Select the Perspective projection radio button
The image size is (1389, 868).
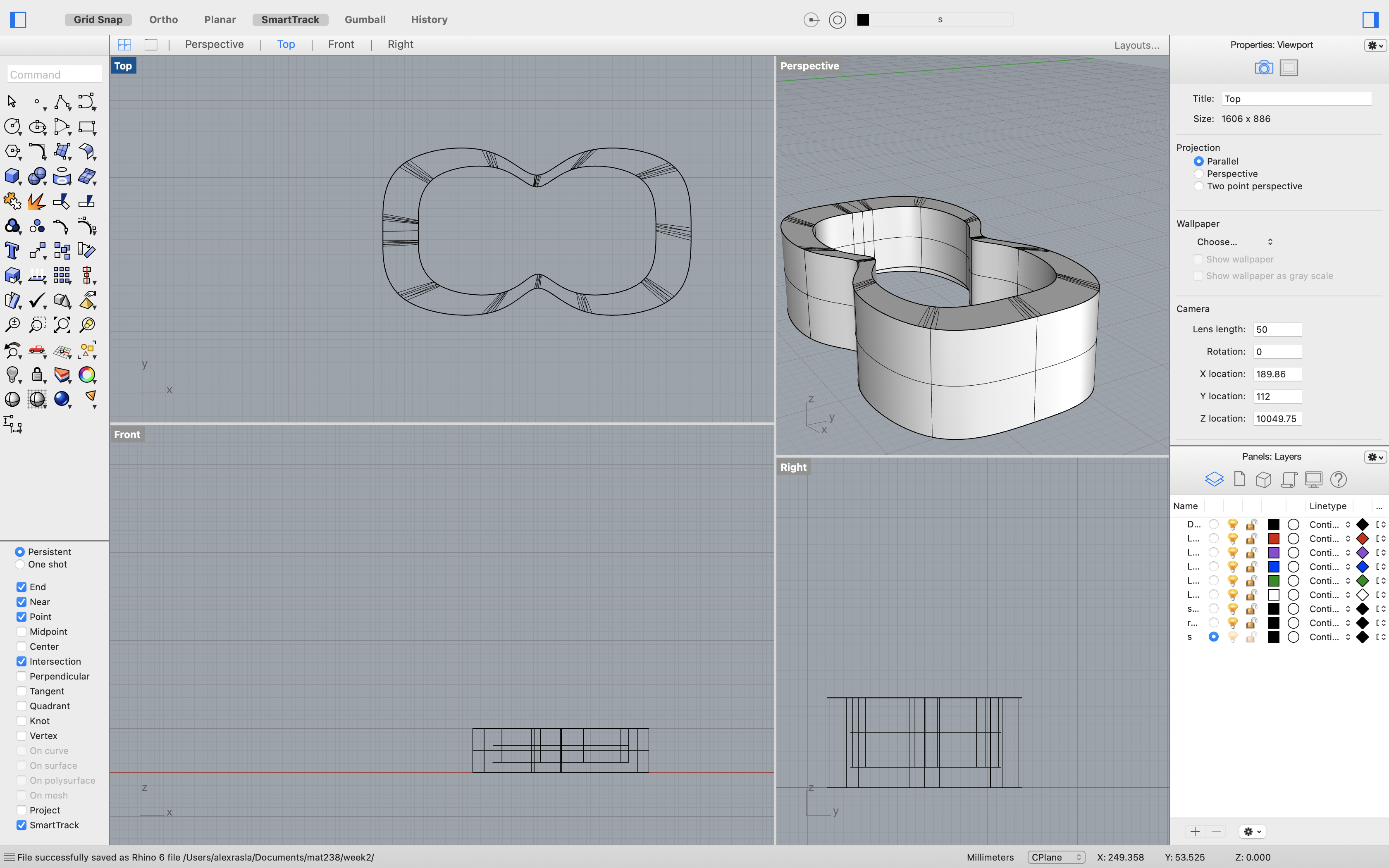[1199, 173]
